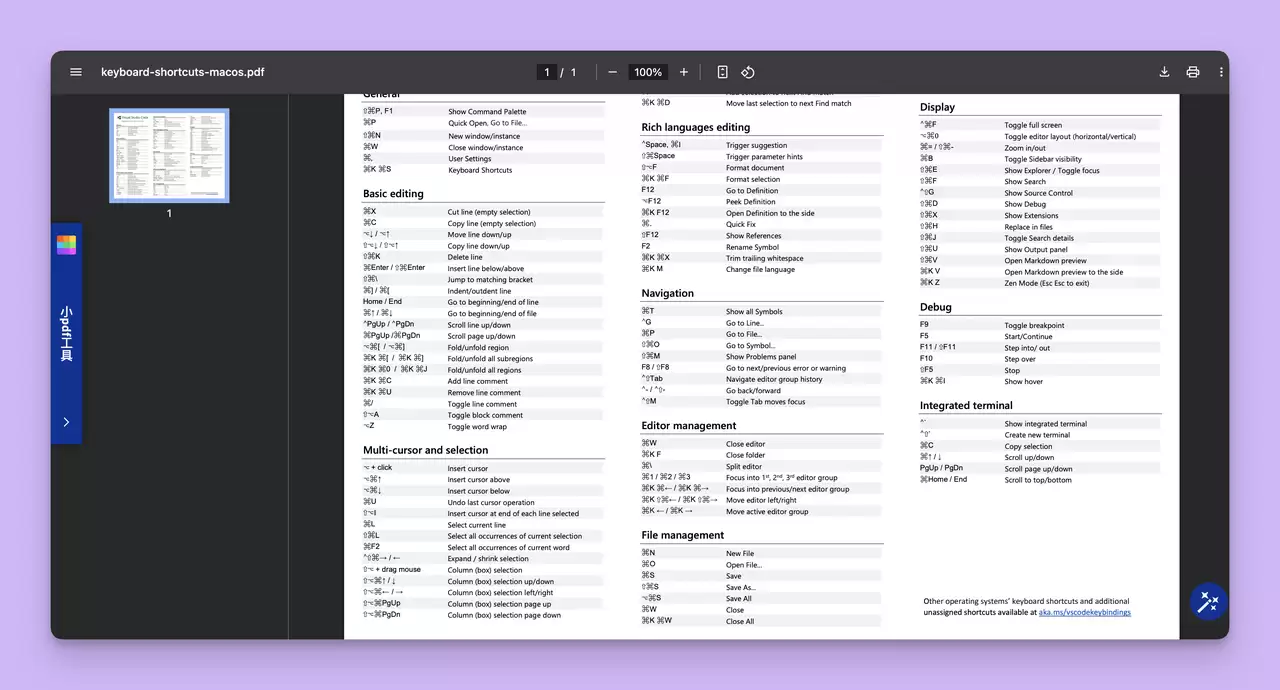Click the Integrated terminal section heading
Screen dimensions: 1280x690
tap(966, 406)
